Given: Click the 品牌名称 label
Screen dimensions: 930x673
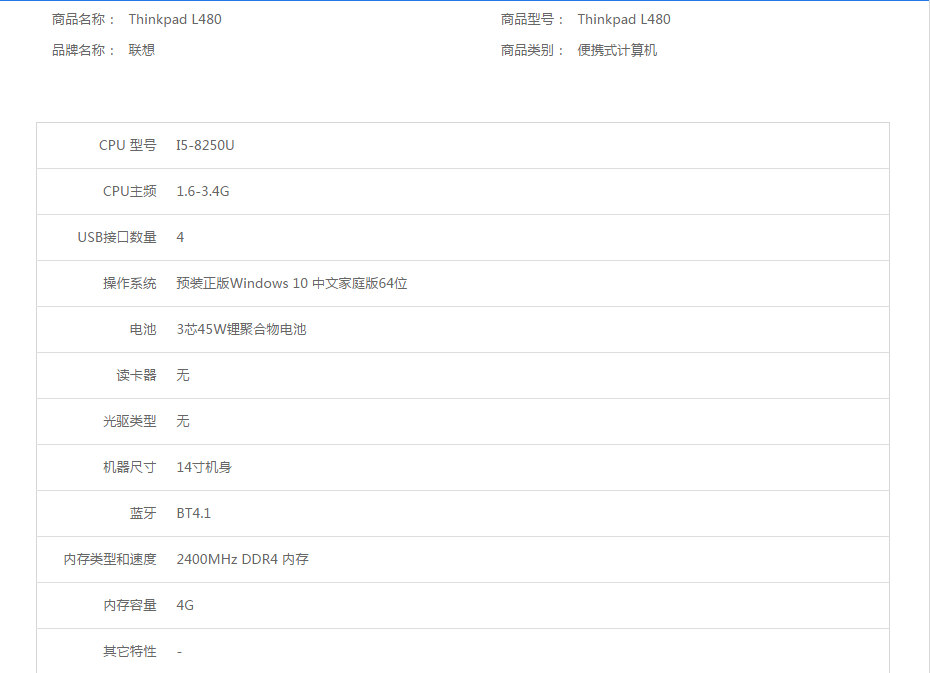Looking at the screenshot, I should click(x=84, y=50).
